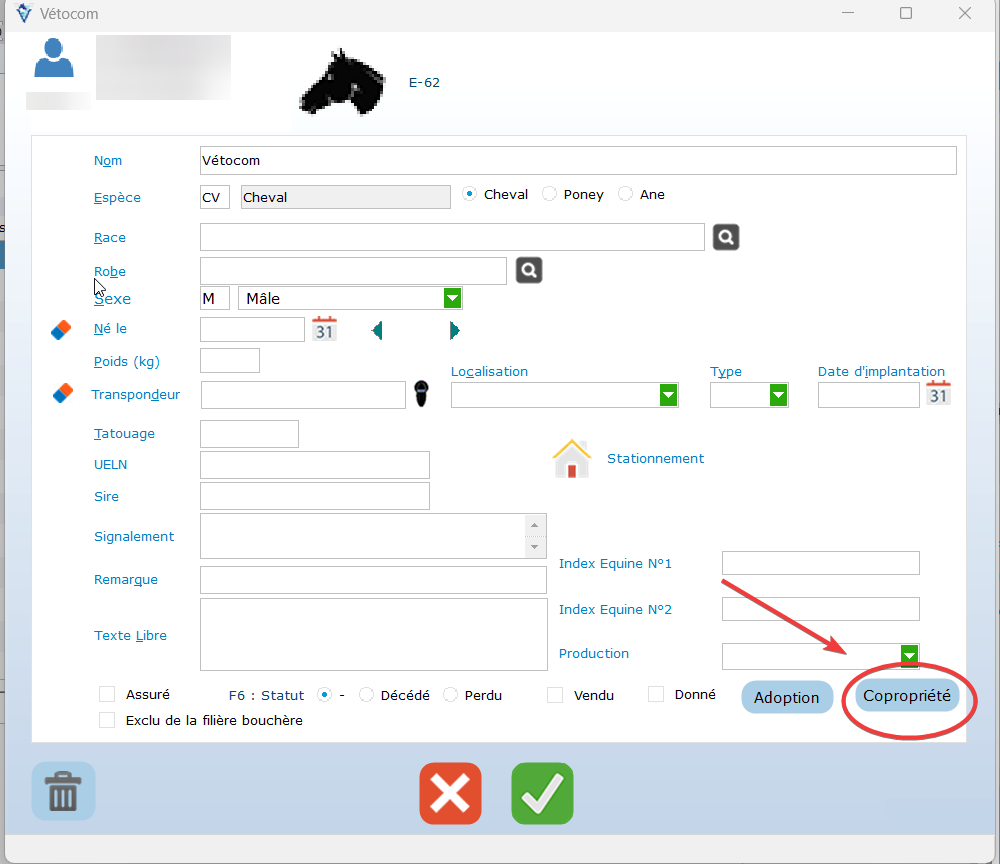
Task: Click the Adoption button
Action: click(786, 697)
